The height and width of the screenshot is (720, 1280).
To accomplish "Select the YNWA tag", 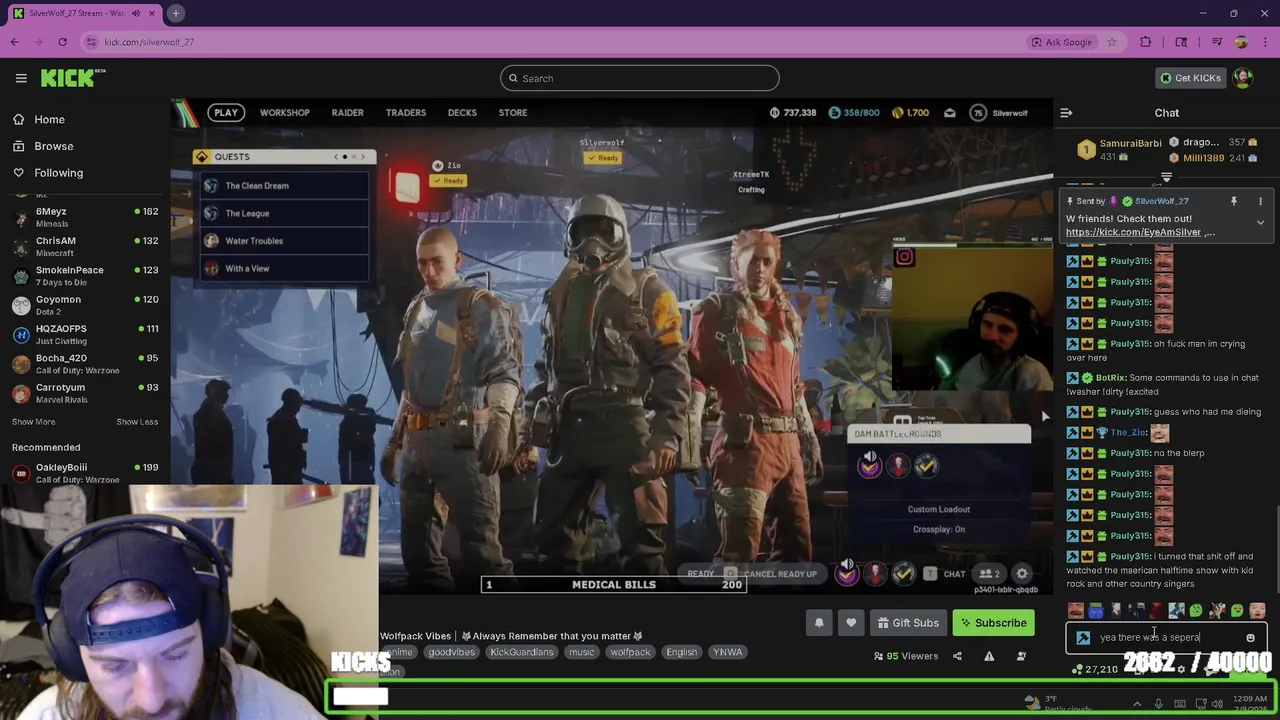I will click(x=727, y=652).
